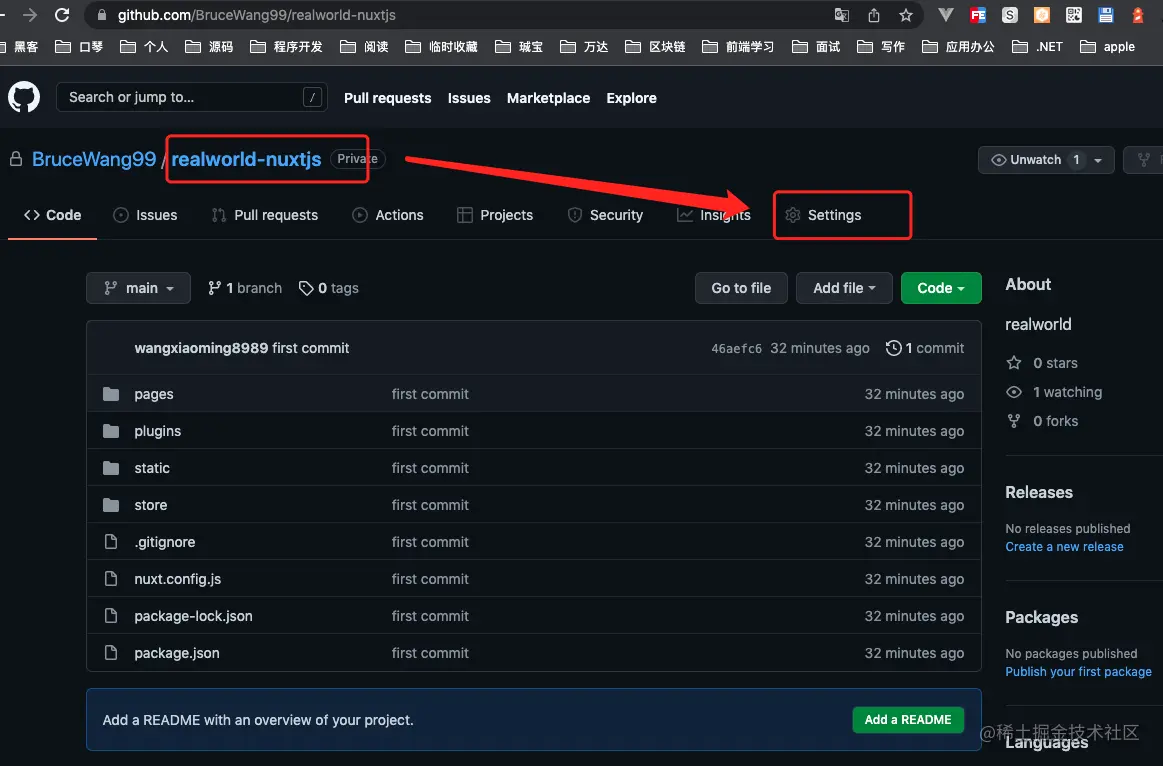1163x766 pixels.
Task: Open the translate page icon
Action: (x=841, y=15)
